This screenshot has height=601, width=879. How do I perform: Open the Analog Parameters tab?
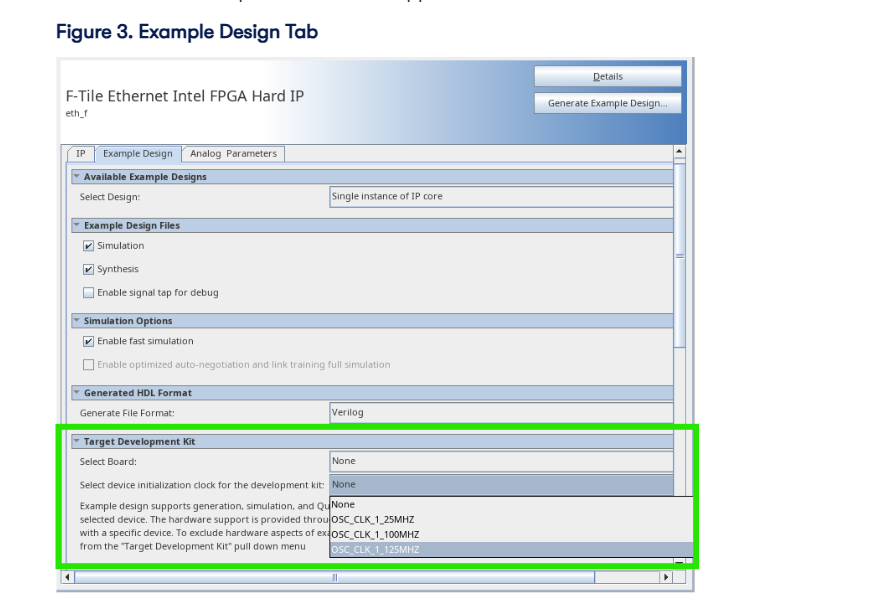coord(233,154)
